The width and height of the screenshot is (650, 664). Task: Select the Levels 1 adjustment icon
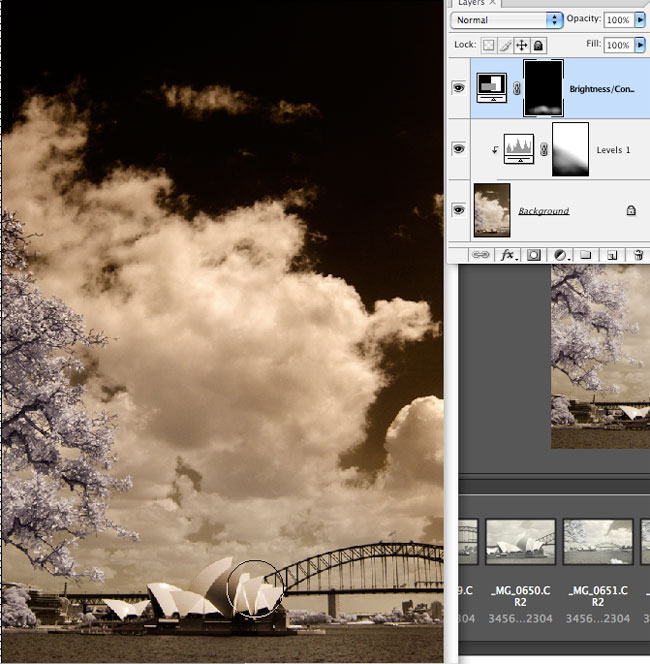518,149
